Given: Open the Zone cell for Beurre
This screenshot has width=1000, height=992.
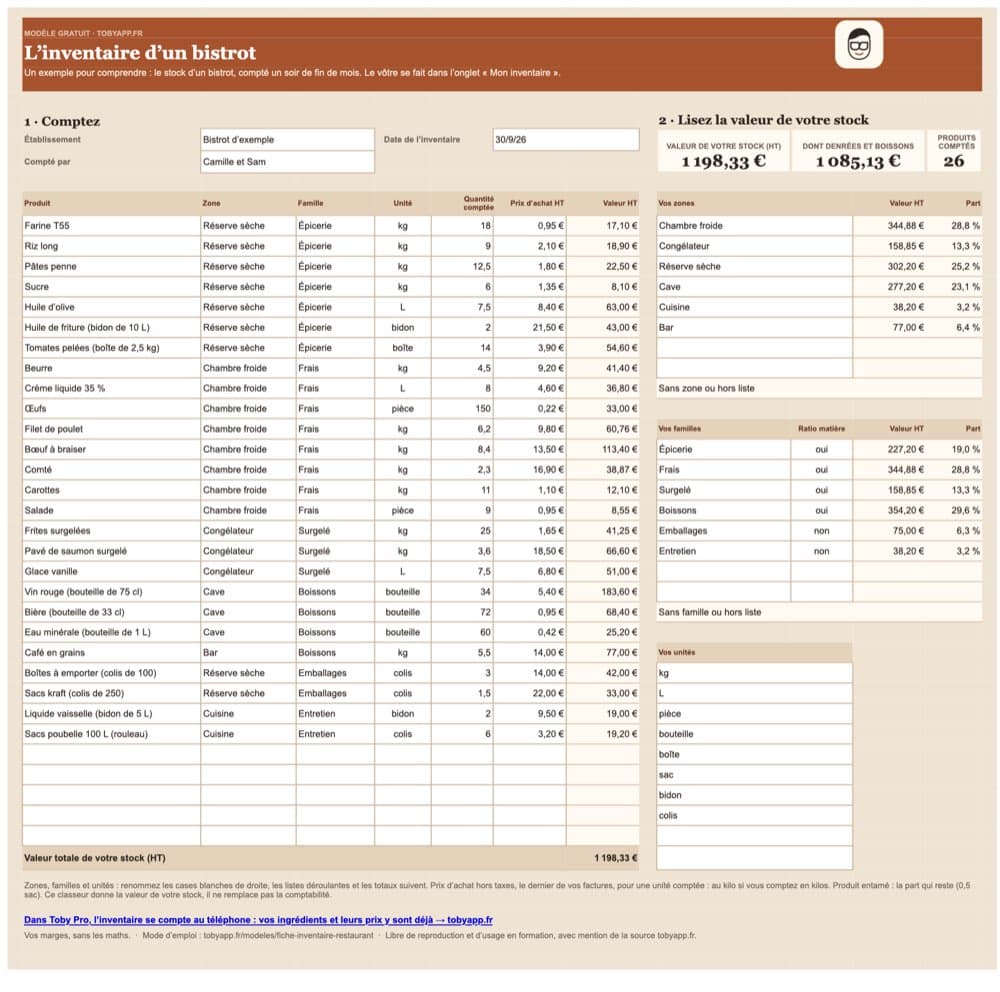Looking at the screenshot, I should point(248,368).
